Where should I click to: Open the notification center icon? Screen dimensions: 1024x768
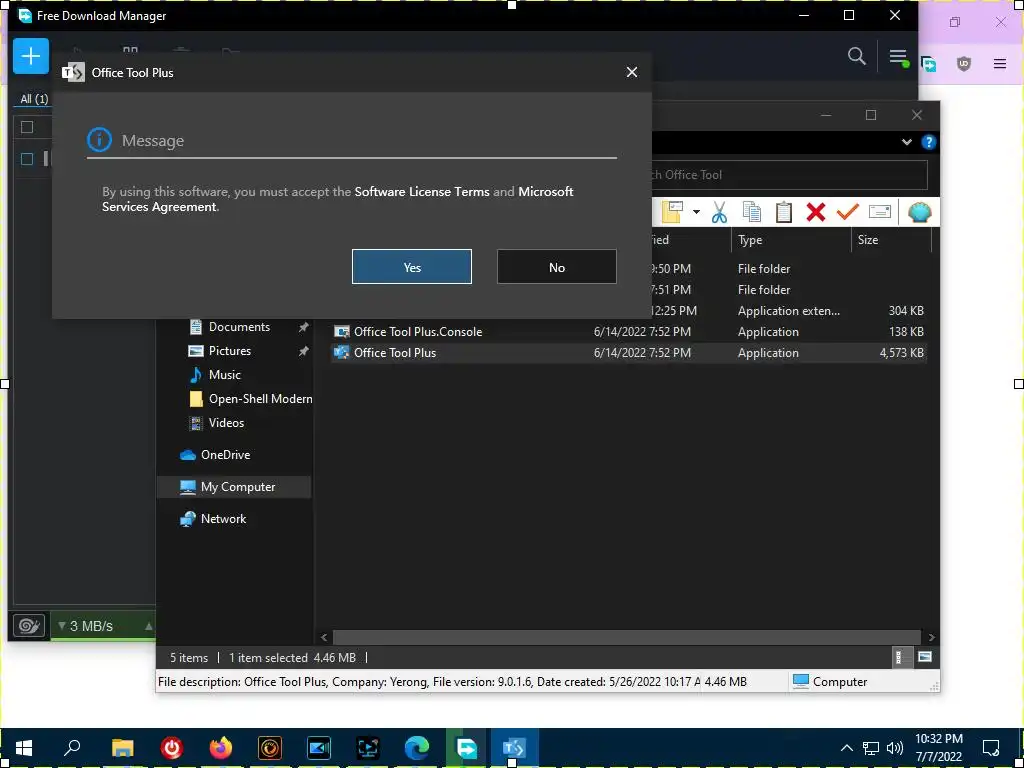click(x=991, y=748)
